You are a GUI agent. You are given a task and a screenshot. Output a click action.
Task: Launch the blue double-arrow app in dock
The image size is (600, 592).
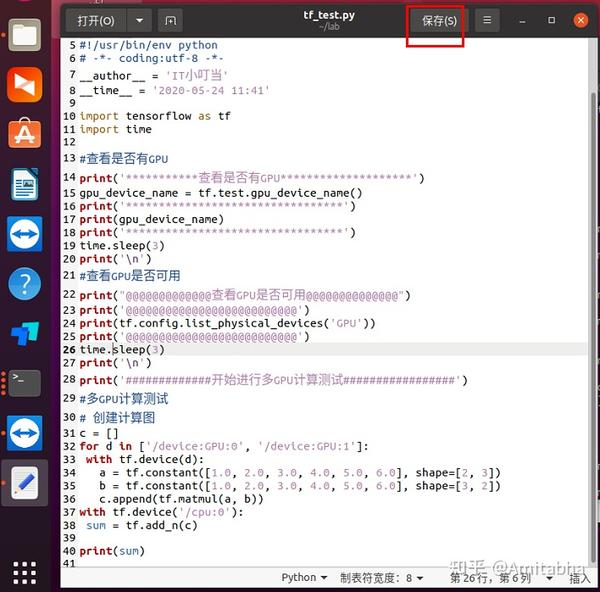[24, 333]
